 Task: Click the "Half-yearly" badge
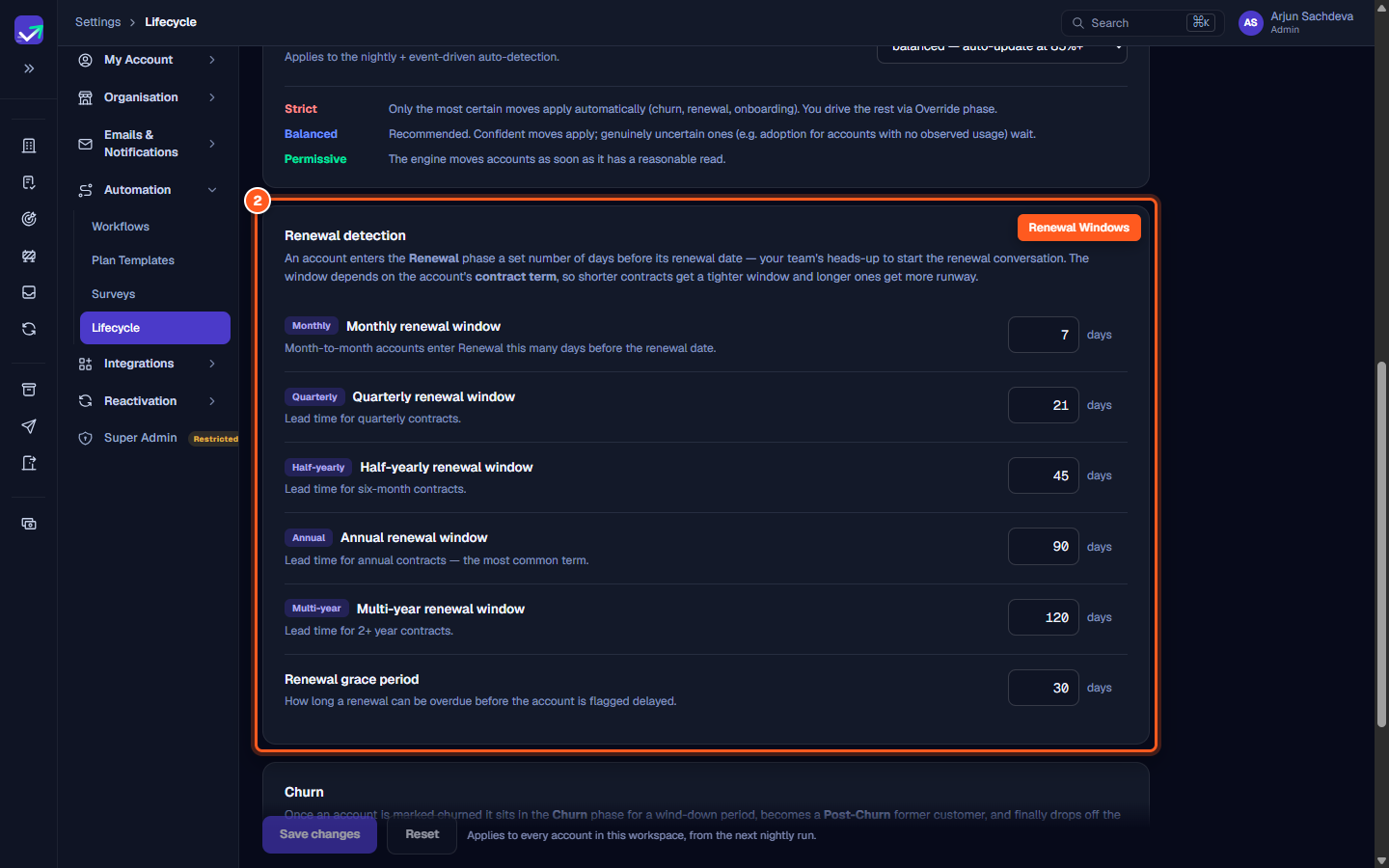pos(318,467)
